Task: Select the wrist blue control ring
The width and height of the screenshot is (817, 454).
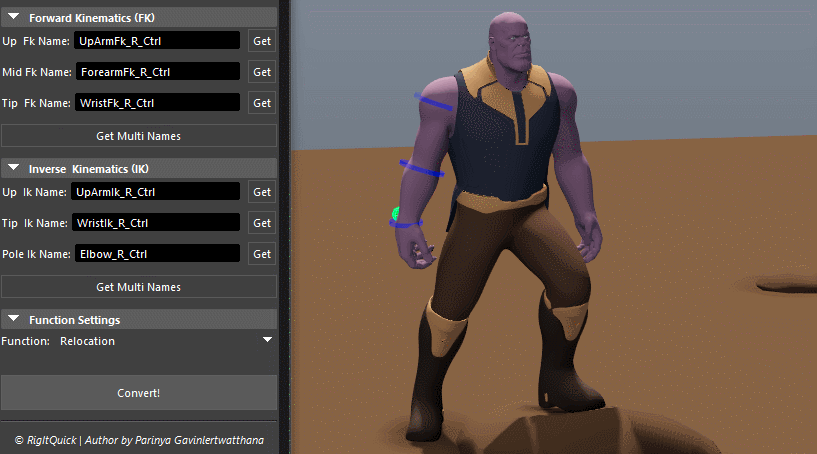Action: click(405, 224)
